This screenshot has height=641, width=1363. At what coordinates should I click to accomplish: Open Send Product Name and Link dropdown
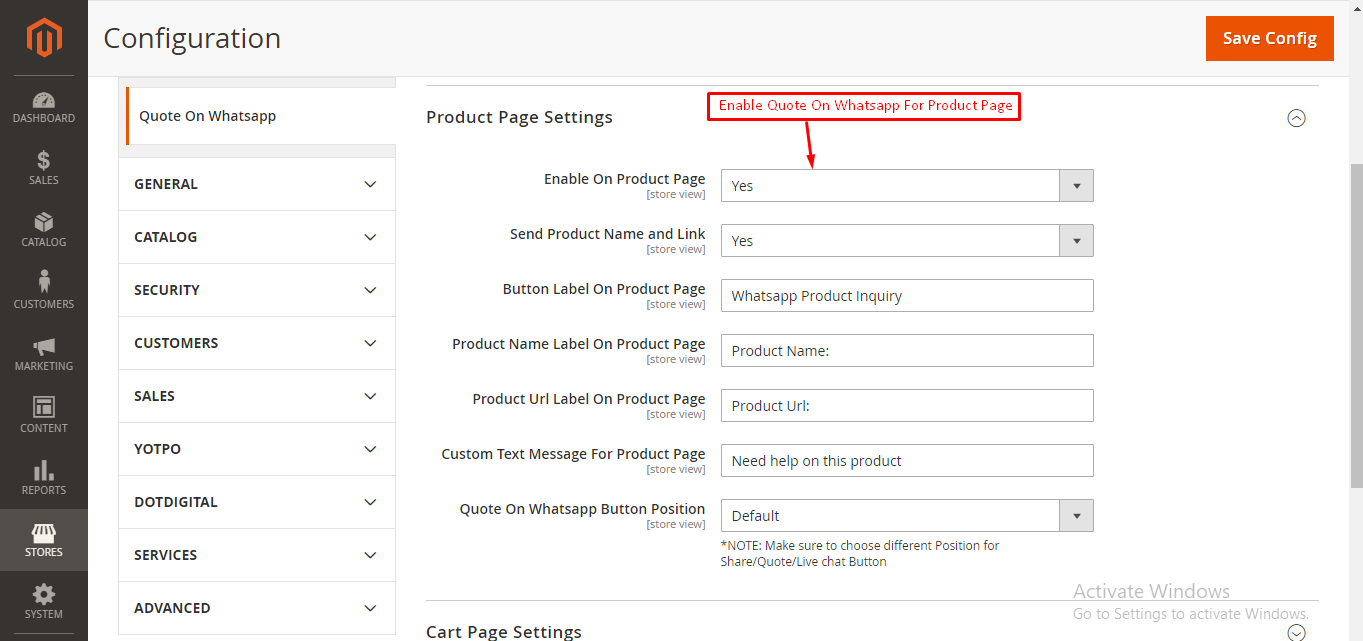tap(907, 241)
